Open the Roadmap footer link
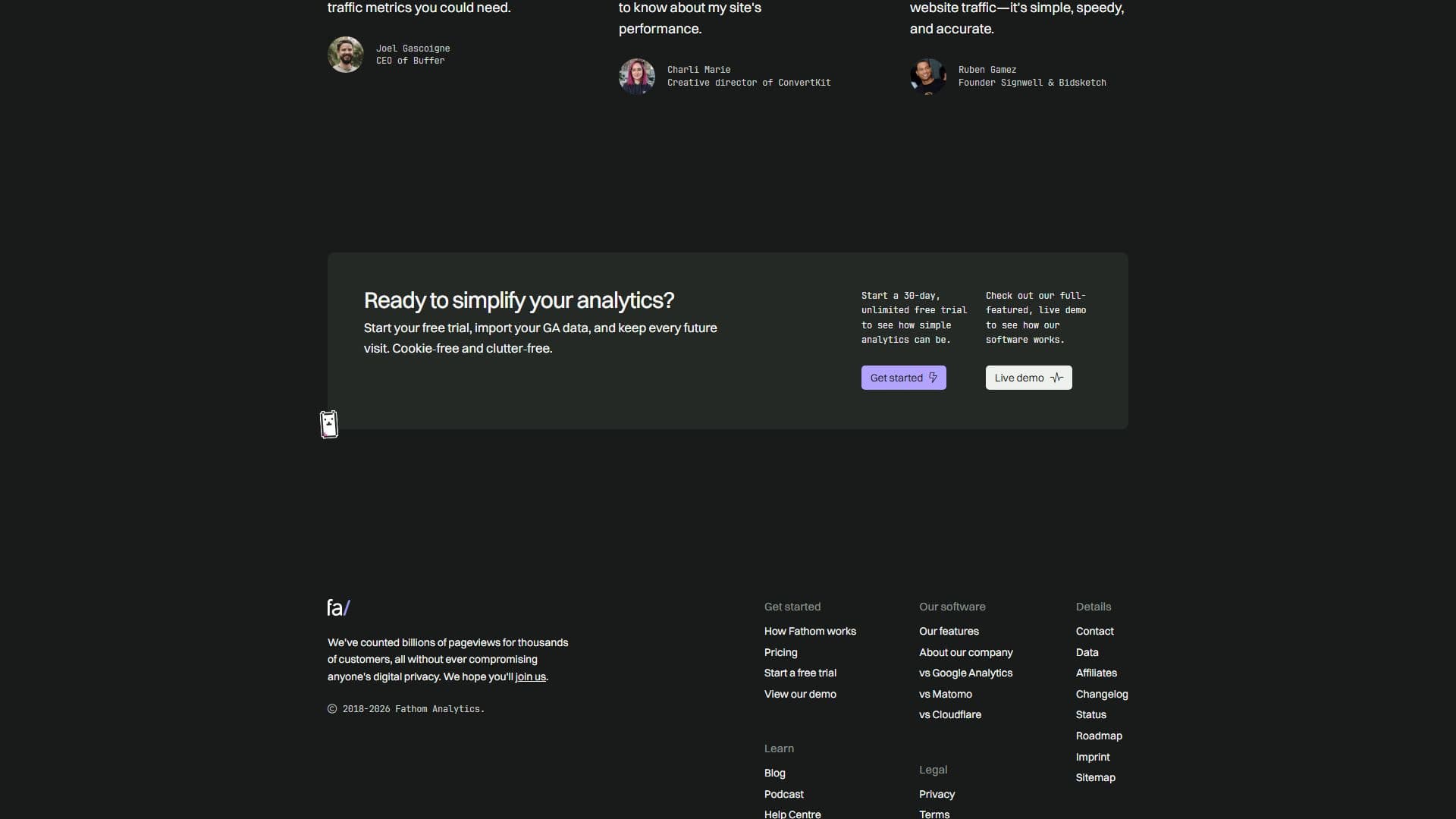 click(1099, 736)
